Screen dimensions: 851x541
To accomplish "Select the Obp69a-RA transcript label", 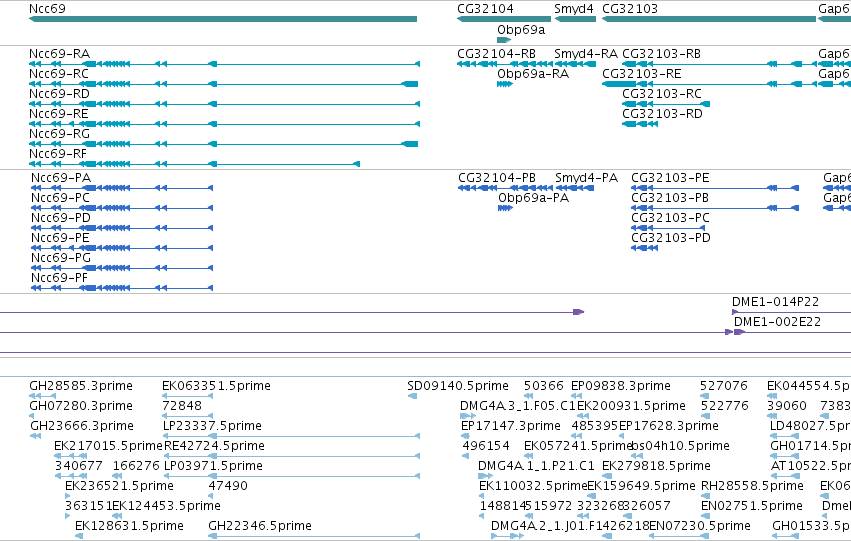I will pyautogui.click(x=533, y=74).
